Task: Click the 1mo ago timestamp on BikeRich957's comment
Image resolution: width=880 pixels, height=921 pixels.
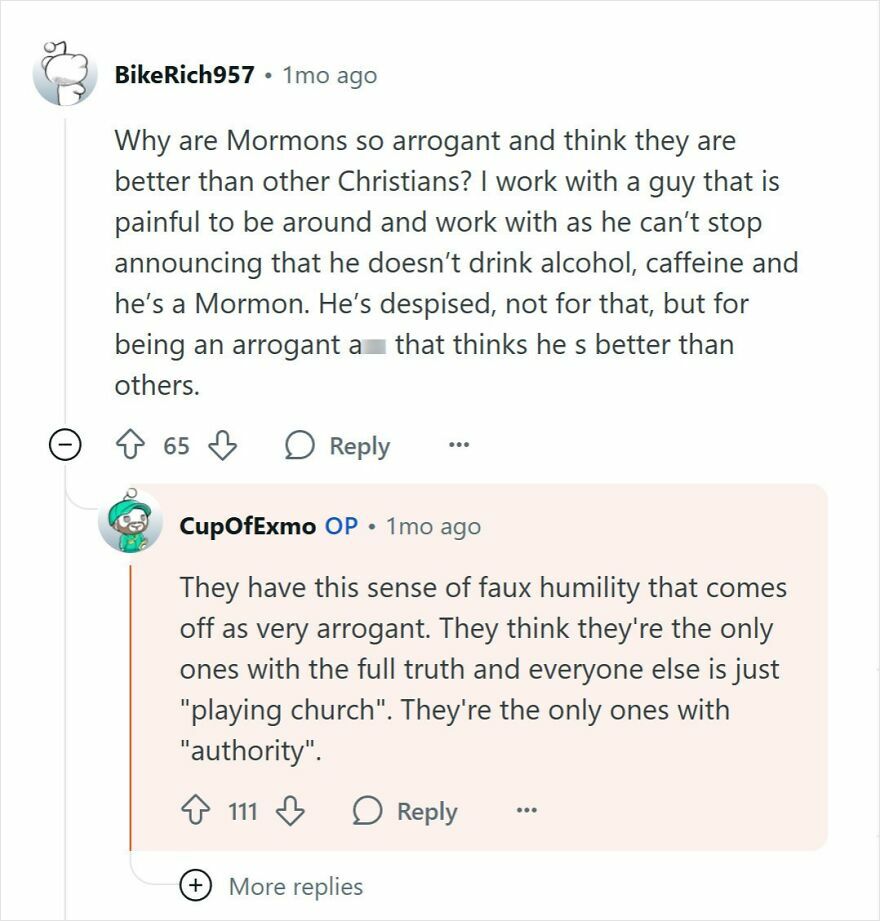Action: tap(332, 73)
